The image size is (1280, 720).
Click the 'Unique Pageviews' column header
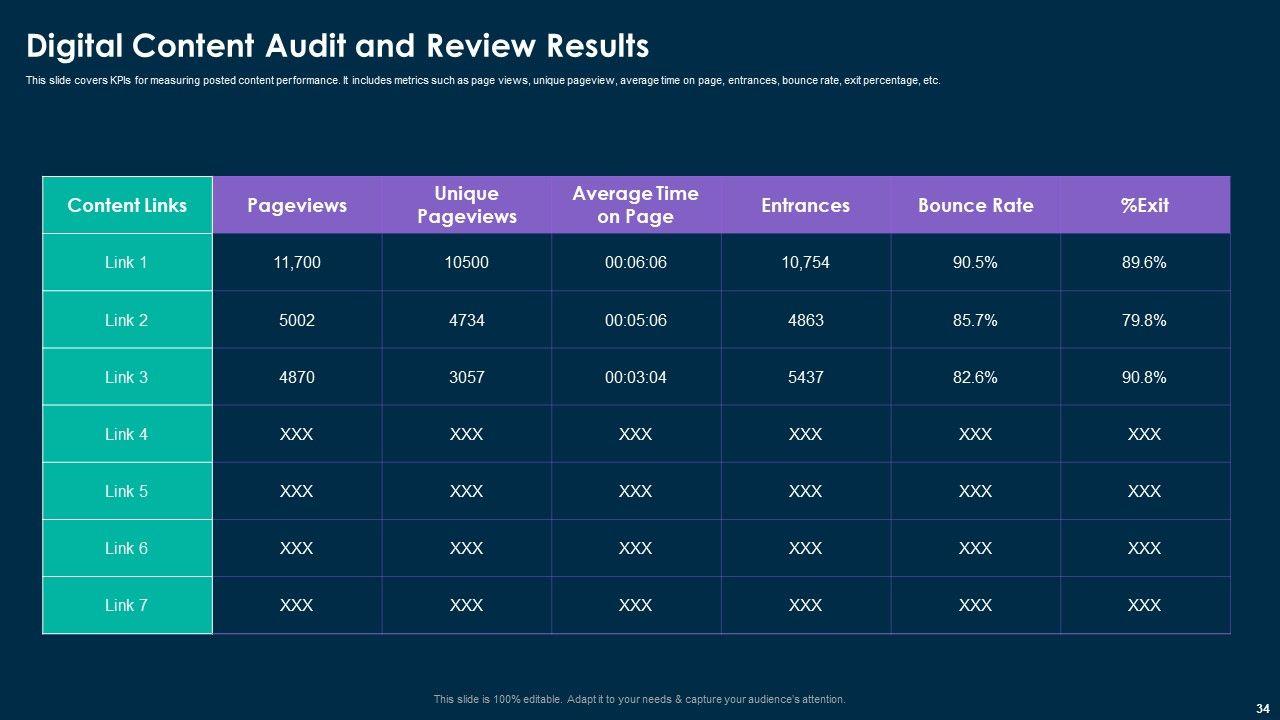point(466,205)
